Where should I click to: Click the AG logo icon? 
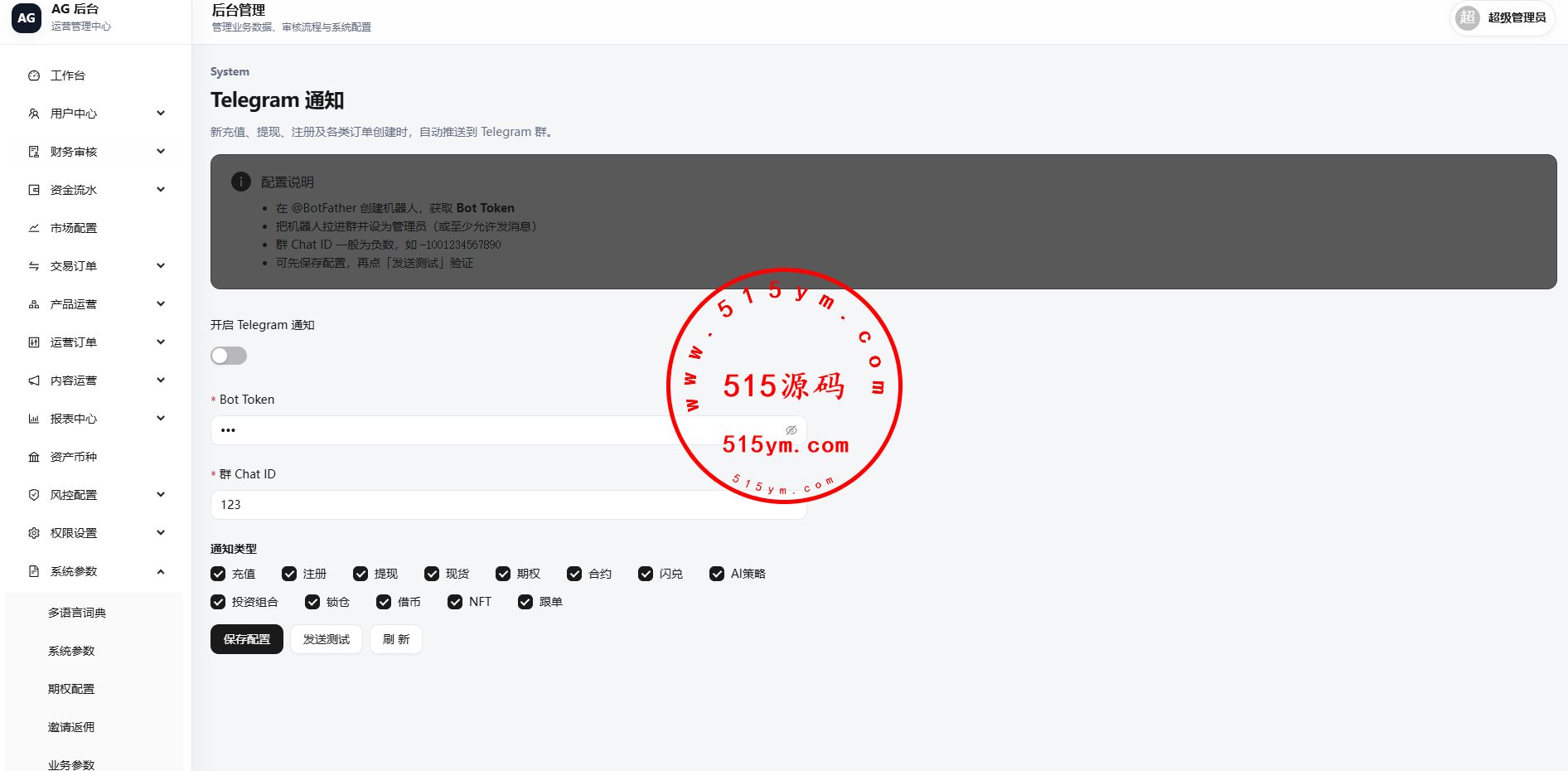27,17
